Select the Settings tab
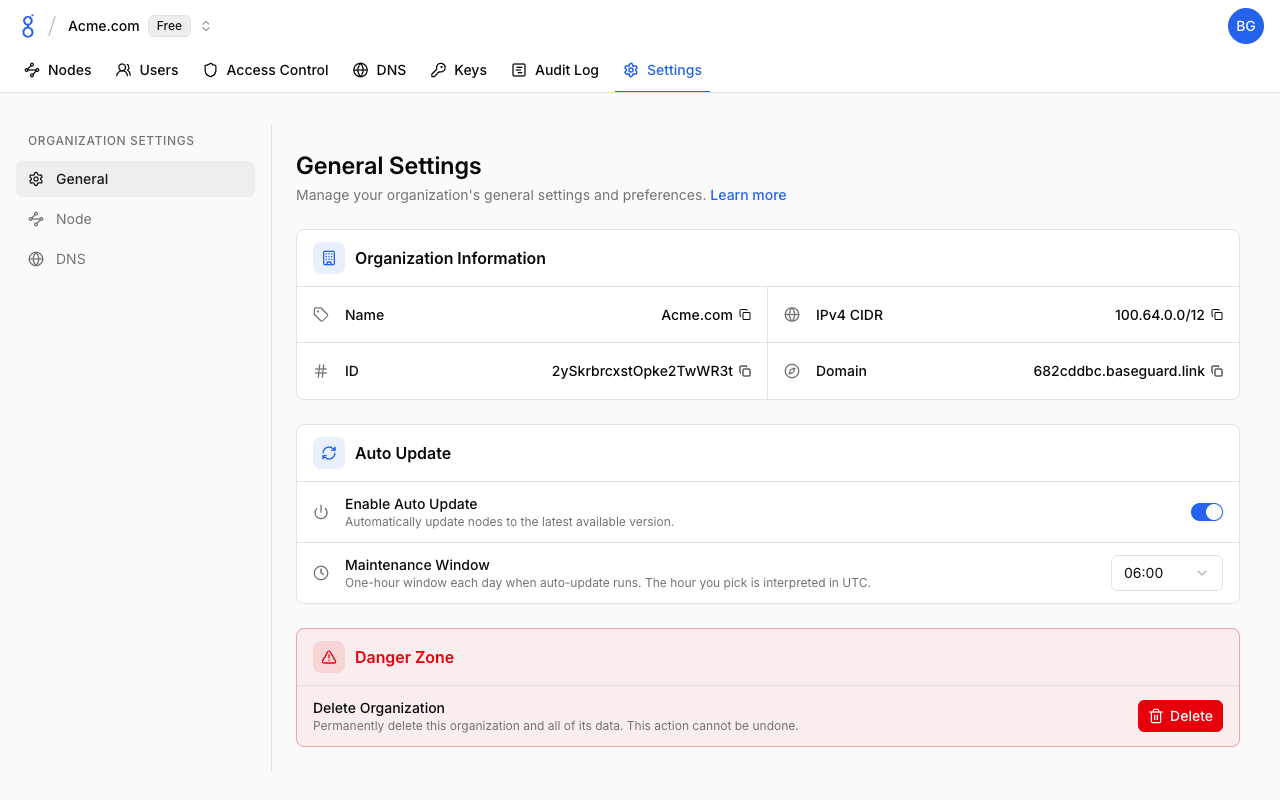The image size is (1280, 800). (x=662, y=70)
